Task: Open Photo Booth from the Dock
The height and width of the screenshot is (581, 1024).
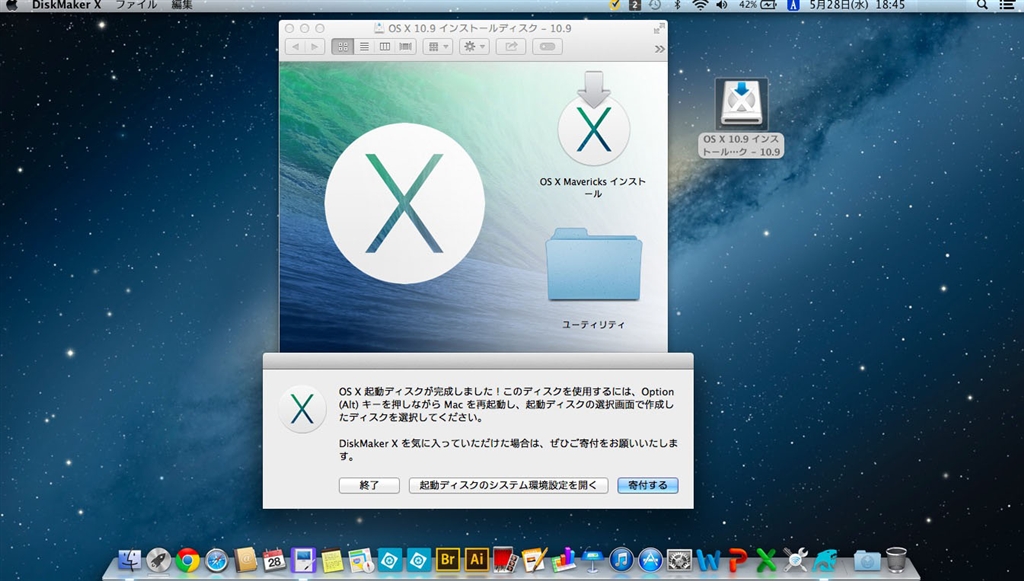Action: 505,560
